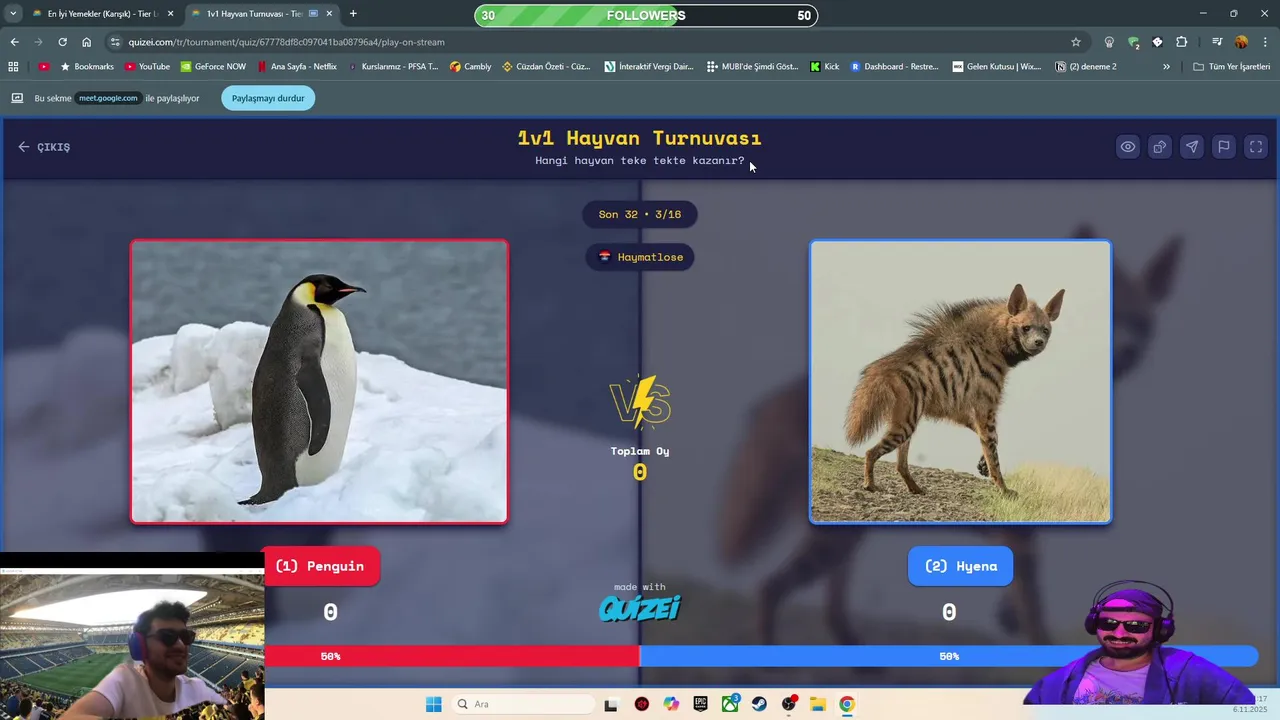Screen dimensions: 1280x720
Task: Toggle fullscreen mode icon in quiz header
Action: pos(1256,147)
